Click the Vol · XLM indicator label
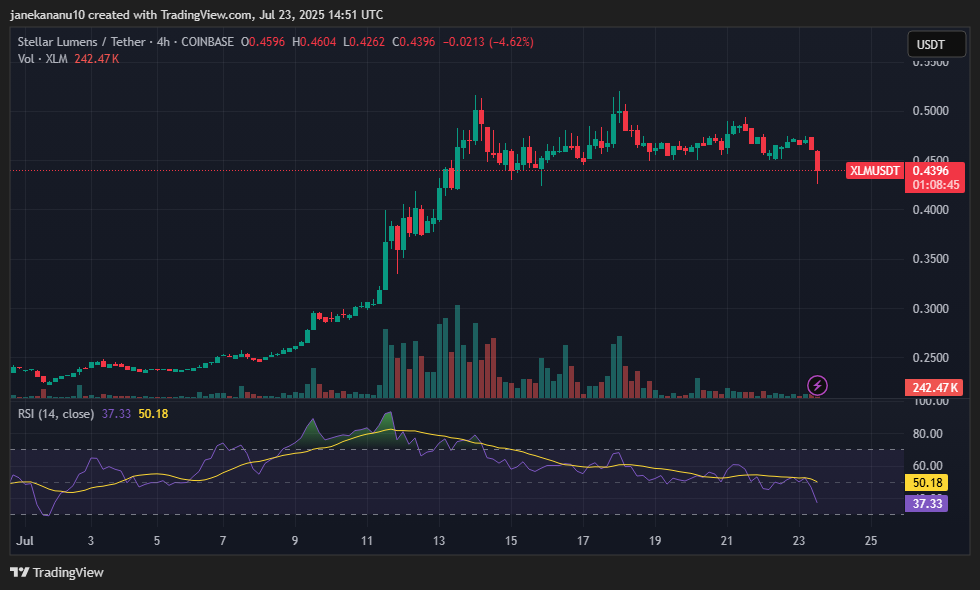The width and height of the screenshot is (980, 590). coord(42,59)
